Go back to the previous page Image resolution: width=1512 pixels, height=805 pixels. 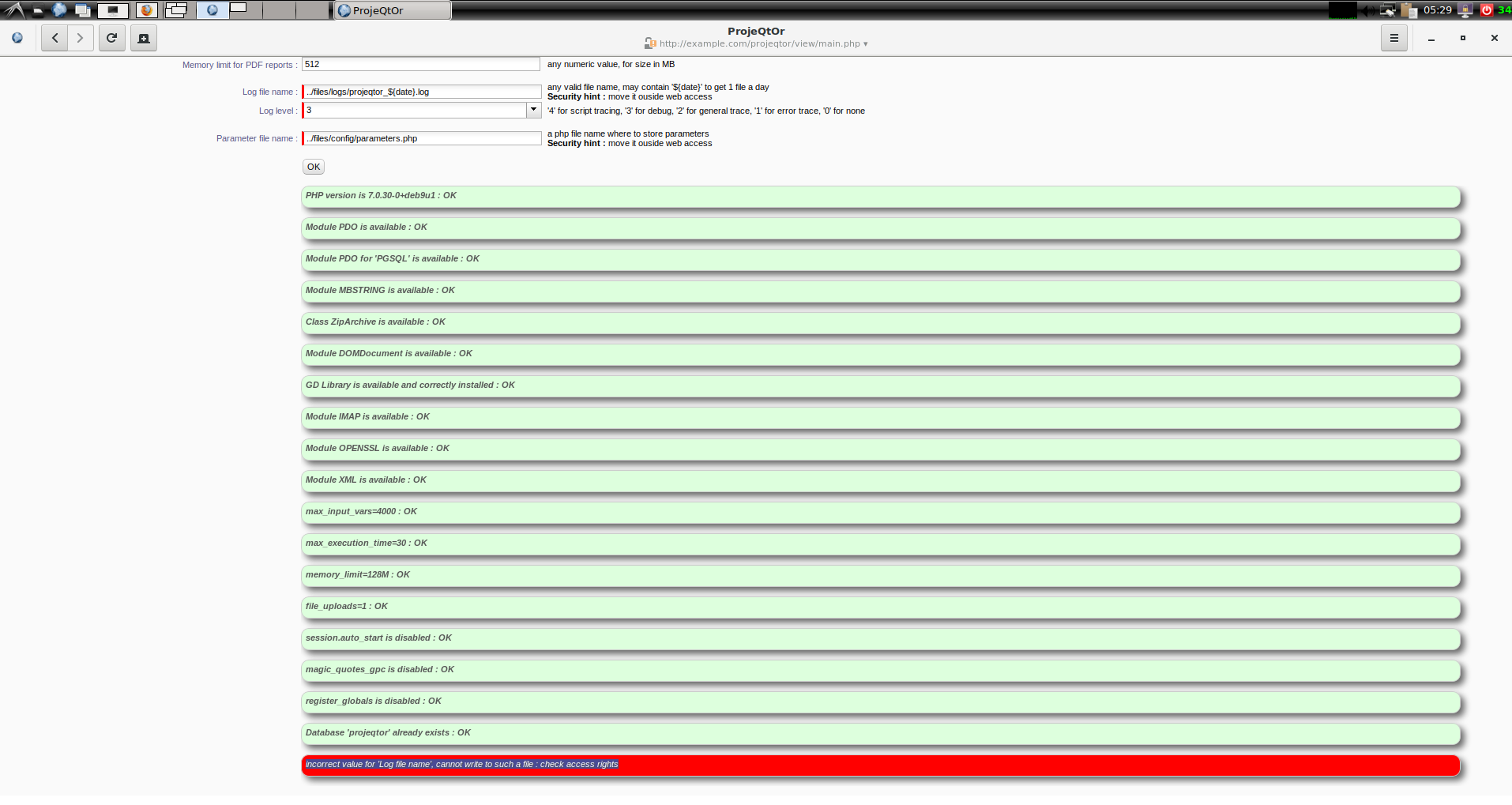point(55,38)
